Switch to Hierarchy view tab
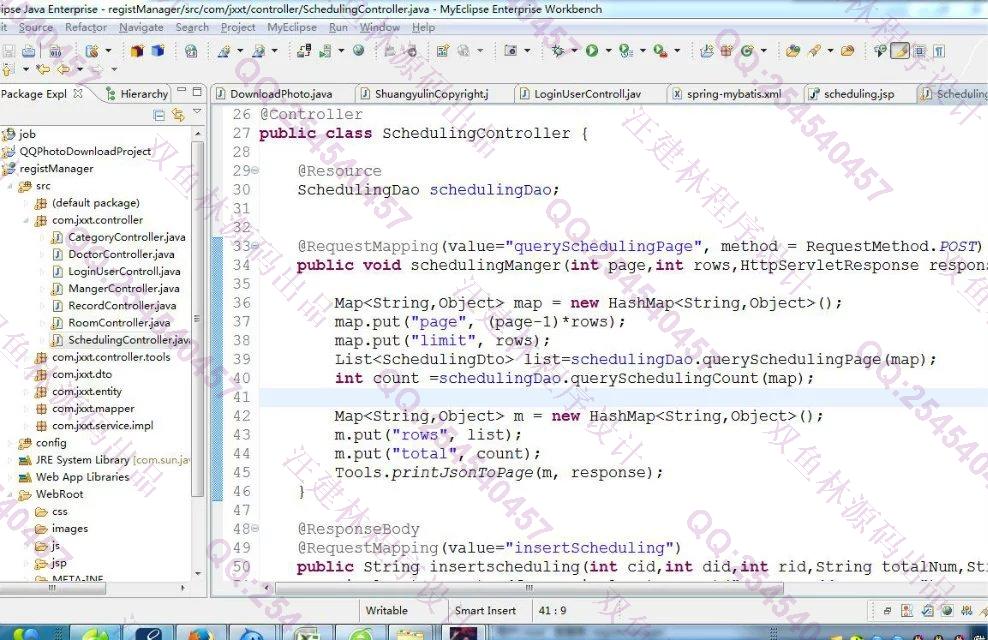 click(x=137, y=94)
